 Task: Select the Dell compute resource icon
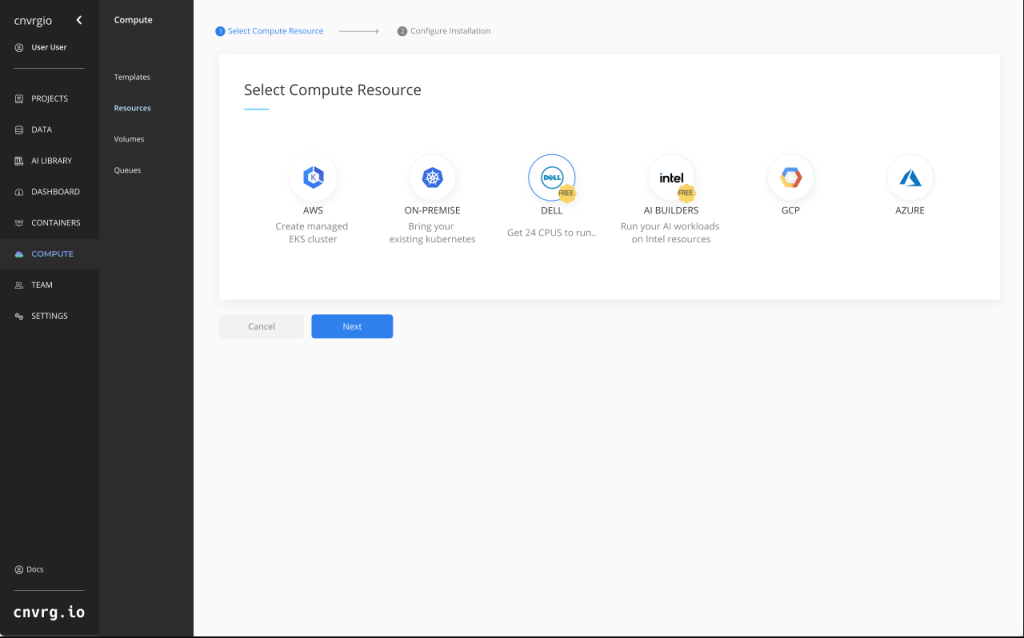click(552, 177)
